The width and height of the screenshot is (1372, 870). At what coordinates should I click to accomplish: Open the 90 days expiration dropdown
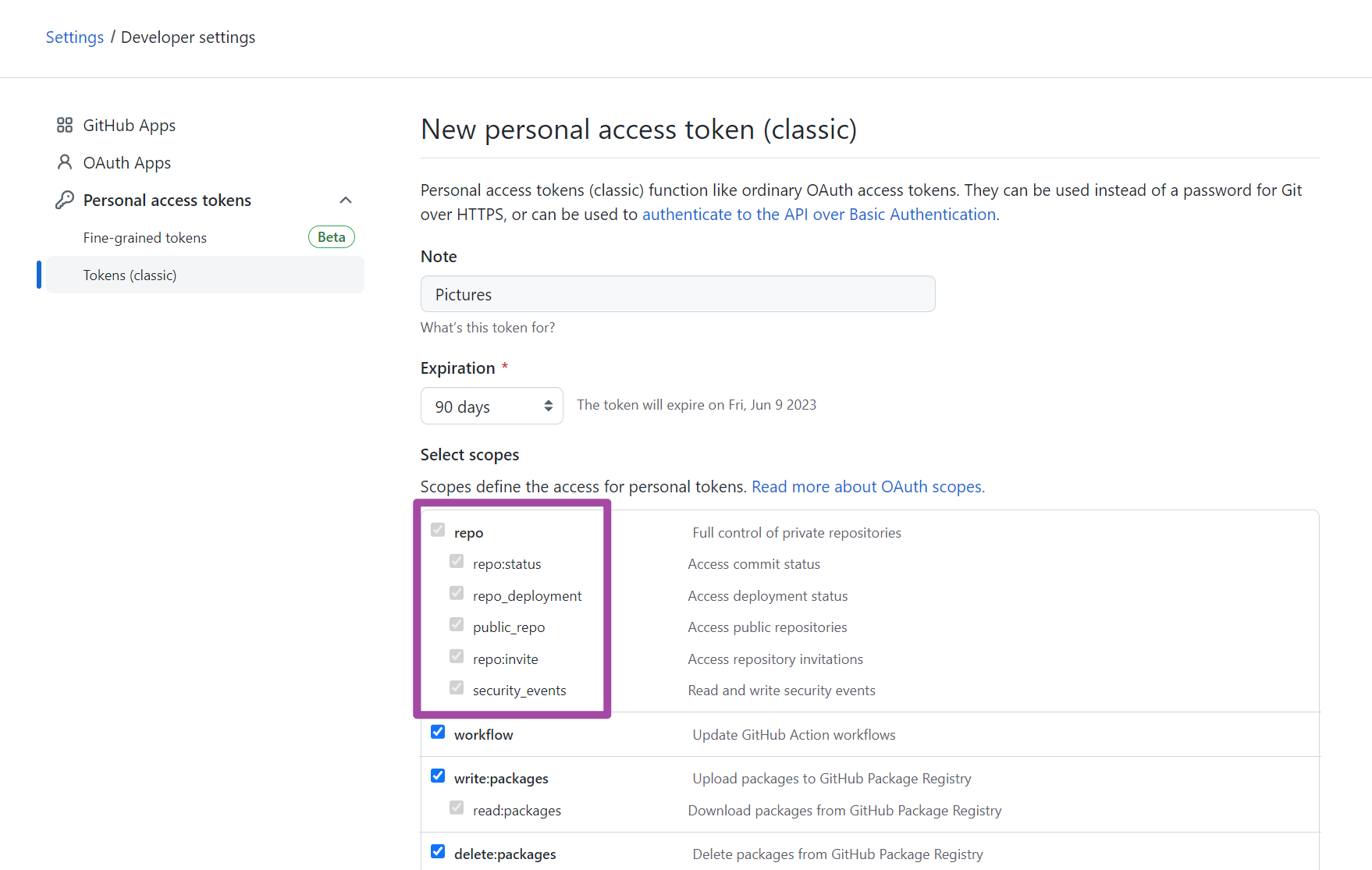pos(492,407)
